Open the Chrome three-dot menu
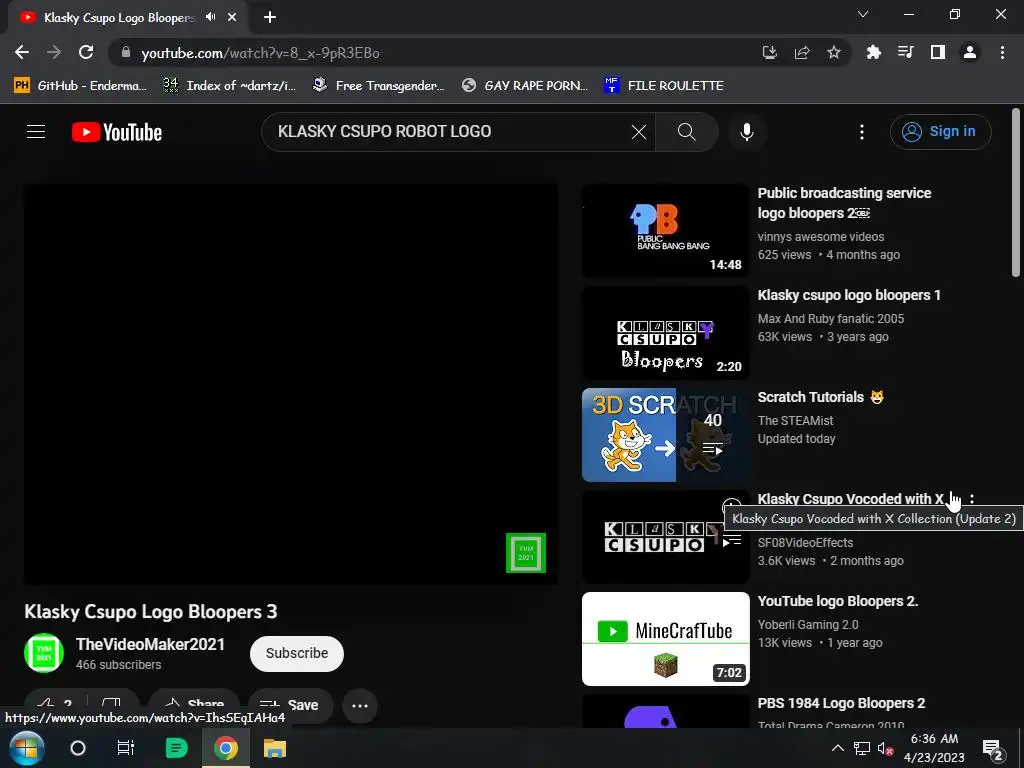The width and height of the screenshot is (1024, 768). (x=1002, y=52)
